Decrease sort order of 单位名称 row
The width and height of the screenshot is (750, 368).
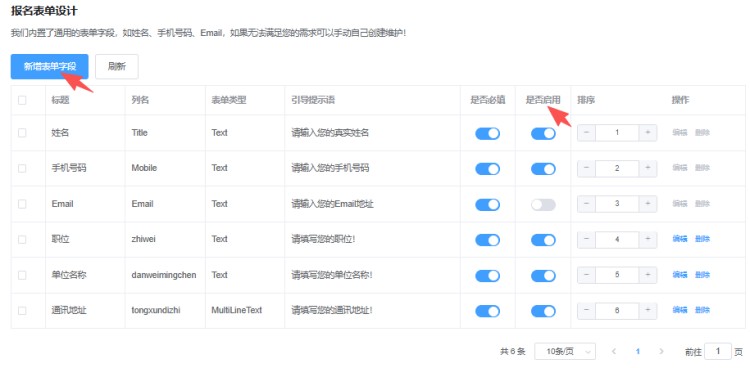pyautogui.click(x=586, y=275)
